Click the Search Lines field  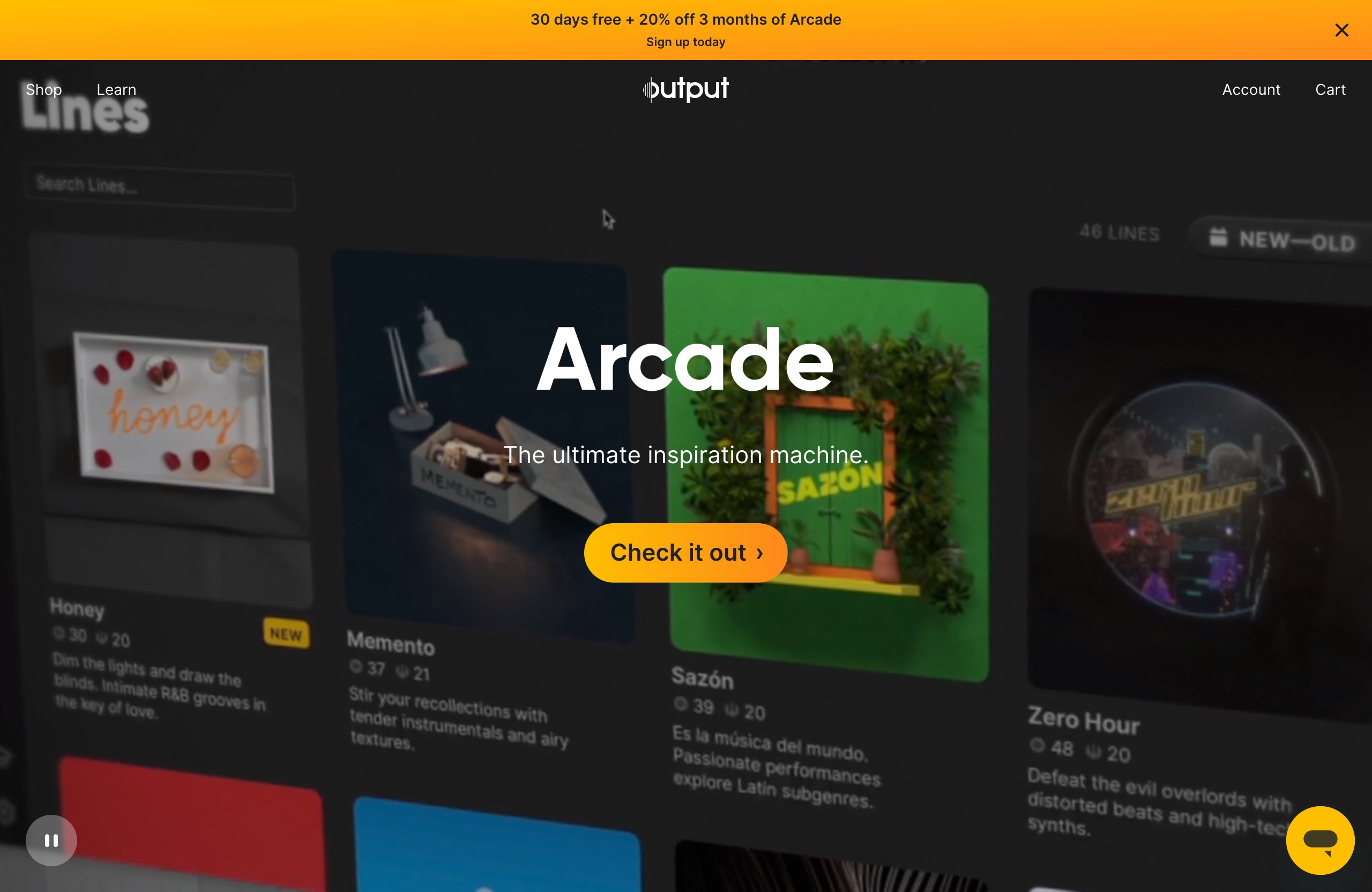(160, 188)
